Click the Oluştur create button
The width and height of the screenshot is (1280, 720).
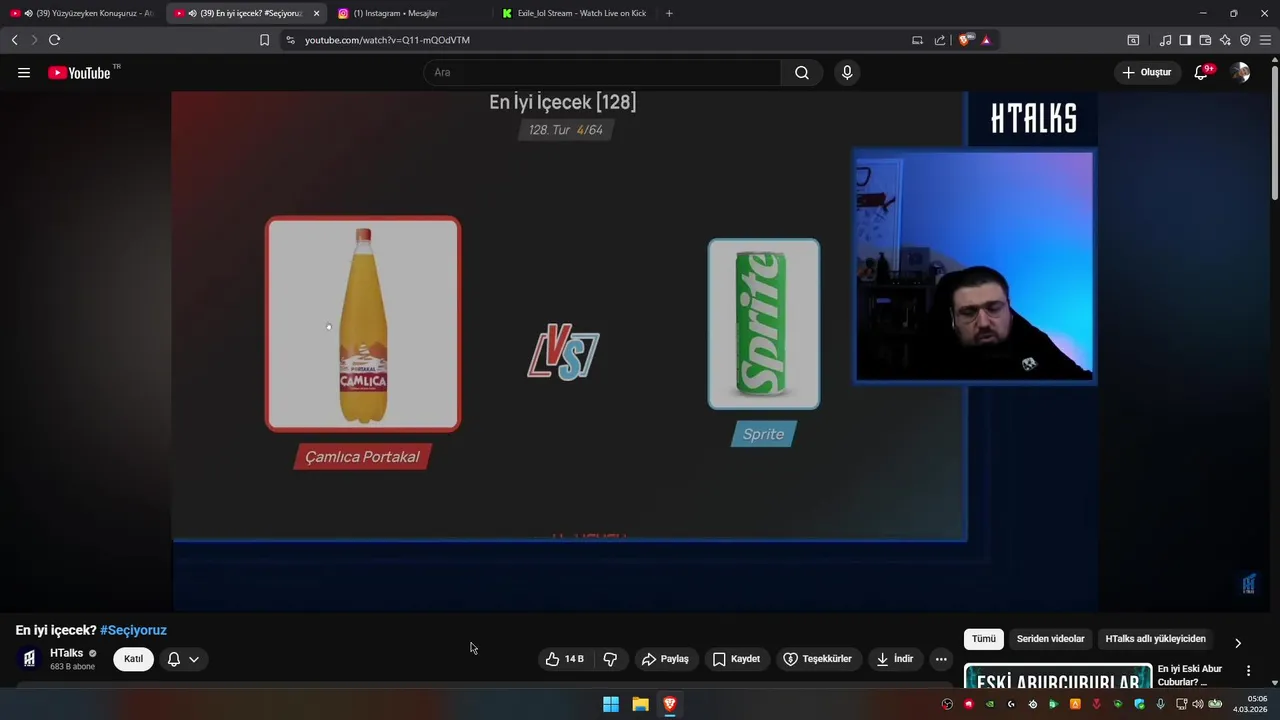1146,72
